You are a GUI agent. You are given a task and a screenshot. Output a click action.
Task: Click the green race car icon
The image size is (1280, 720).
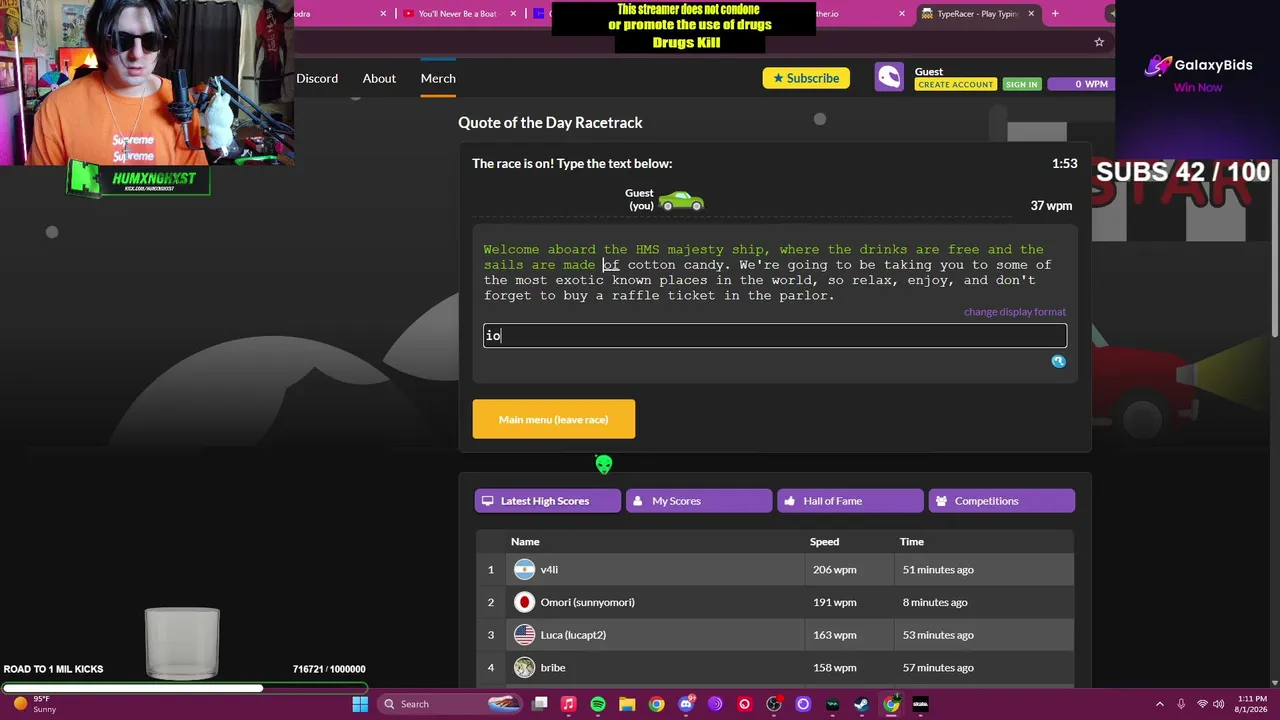click(681, 201)
